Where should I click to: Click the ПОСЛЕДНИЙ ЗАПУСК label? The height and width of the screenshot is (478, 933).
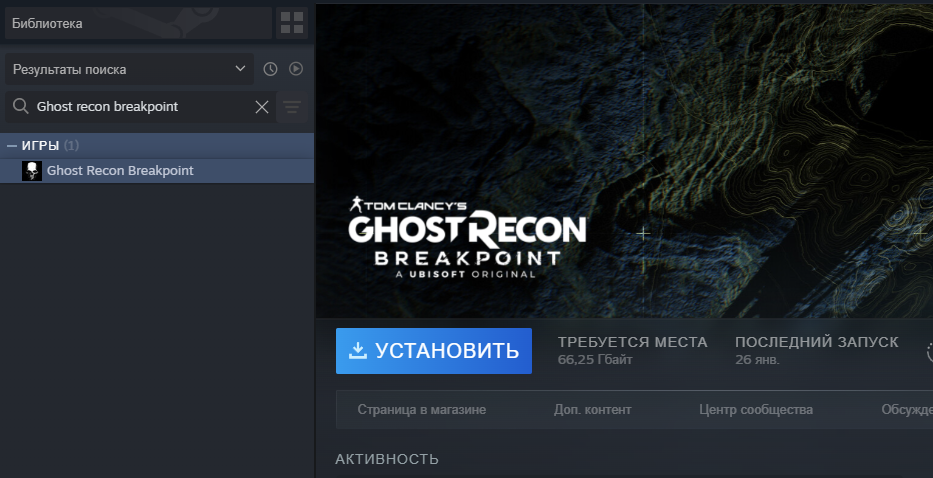tap(816, 342)
